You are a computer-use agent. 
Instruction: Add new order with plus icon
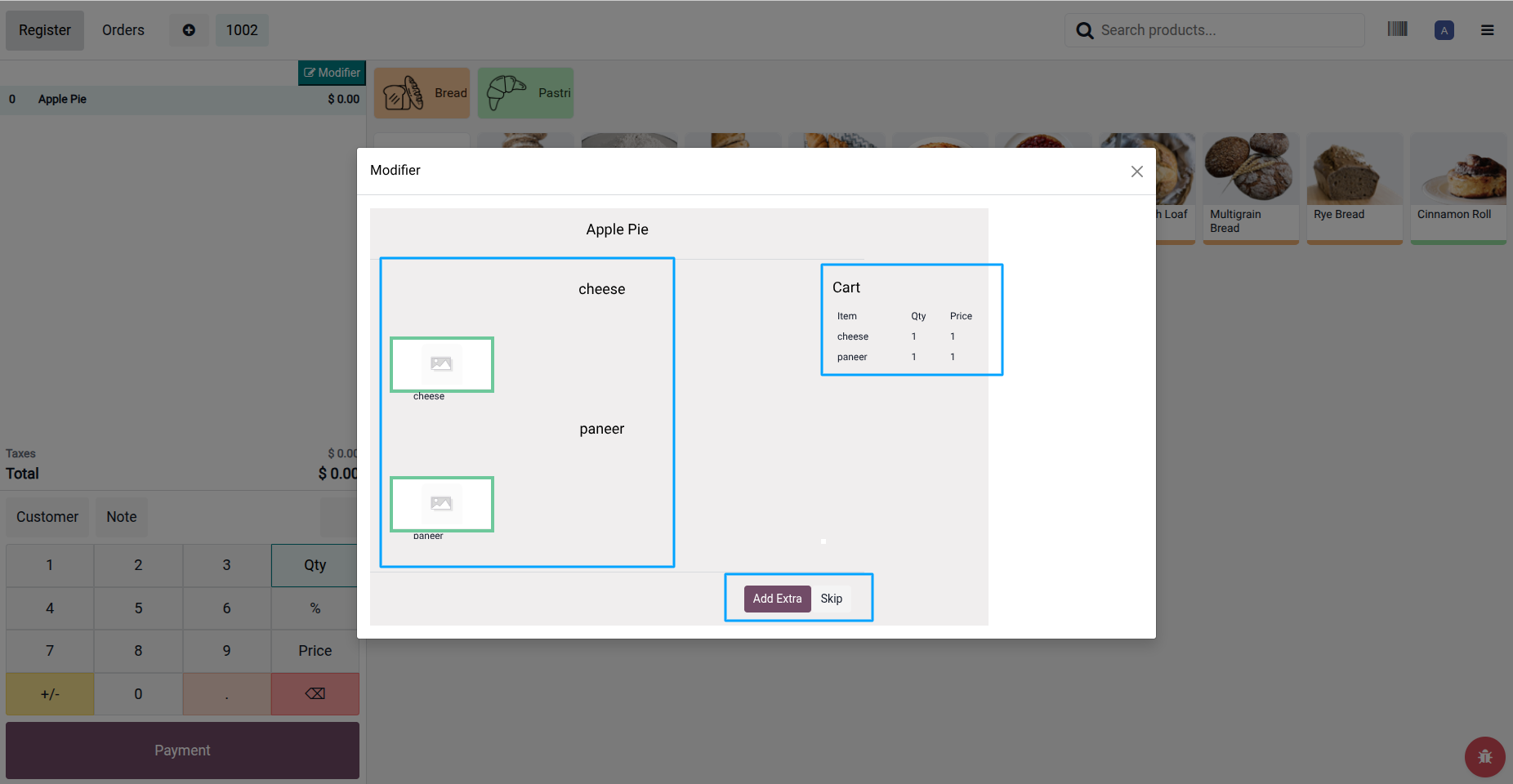pos(189,30)
